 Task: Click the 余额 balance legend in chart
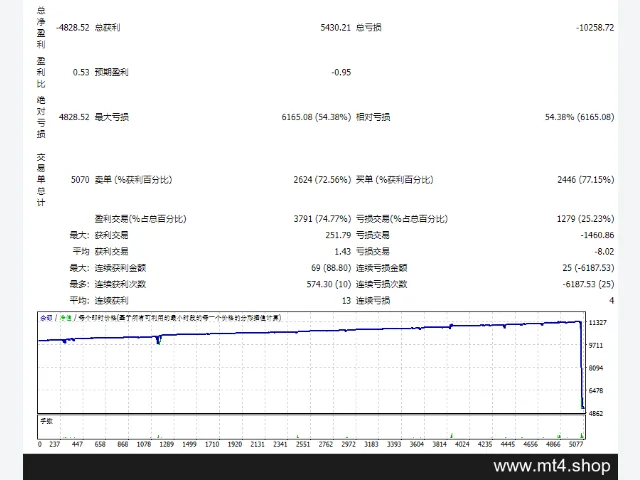click(x=46, y=318)
